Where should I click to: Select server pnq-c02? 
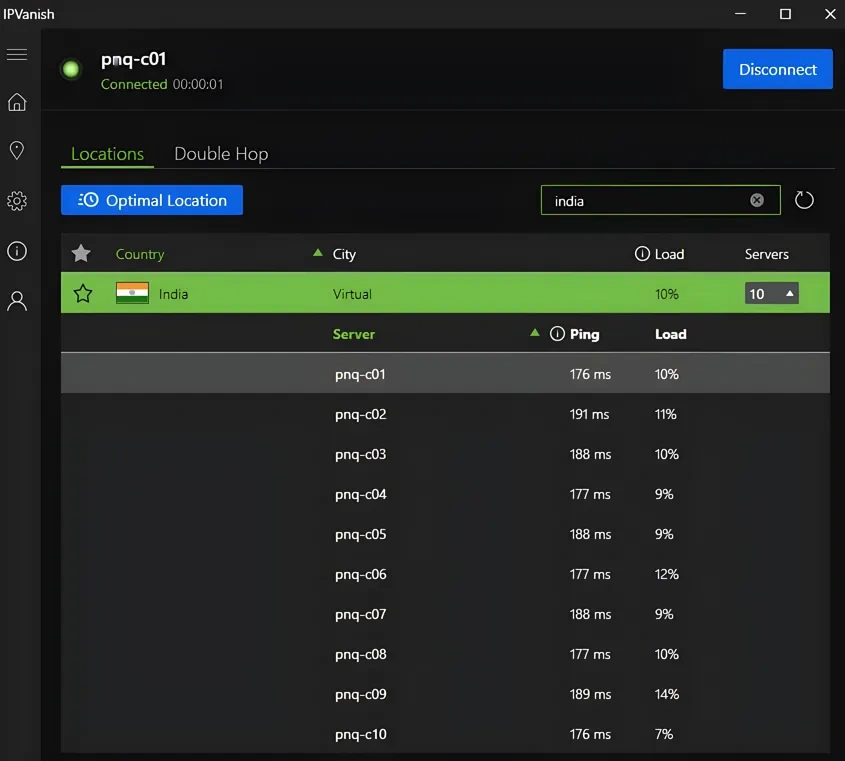445,413
